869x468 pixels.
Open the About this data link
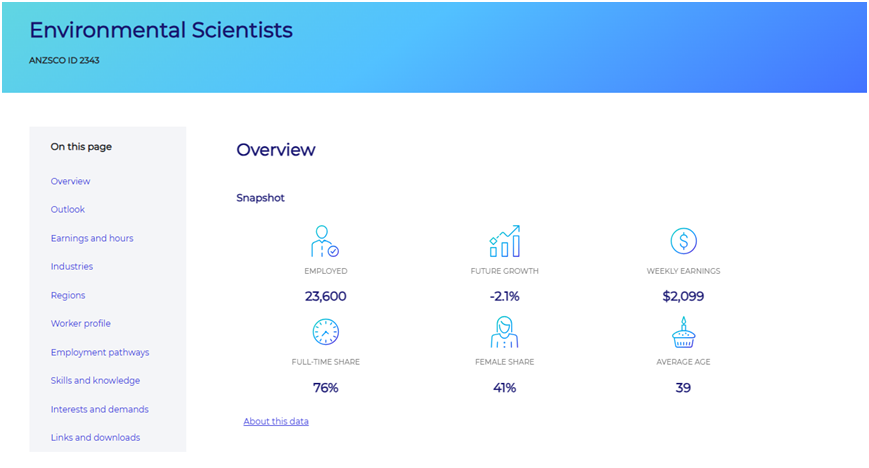pyautogui.click(x=276, y=421)
